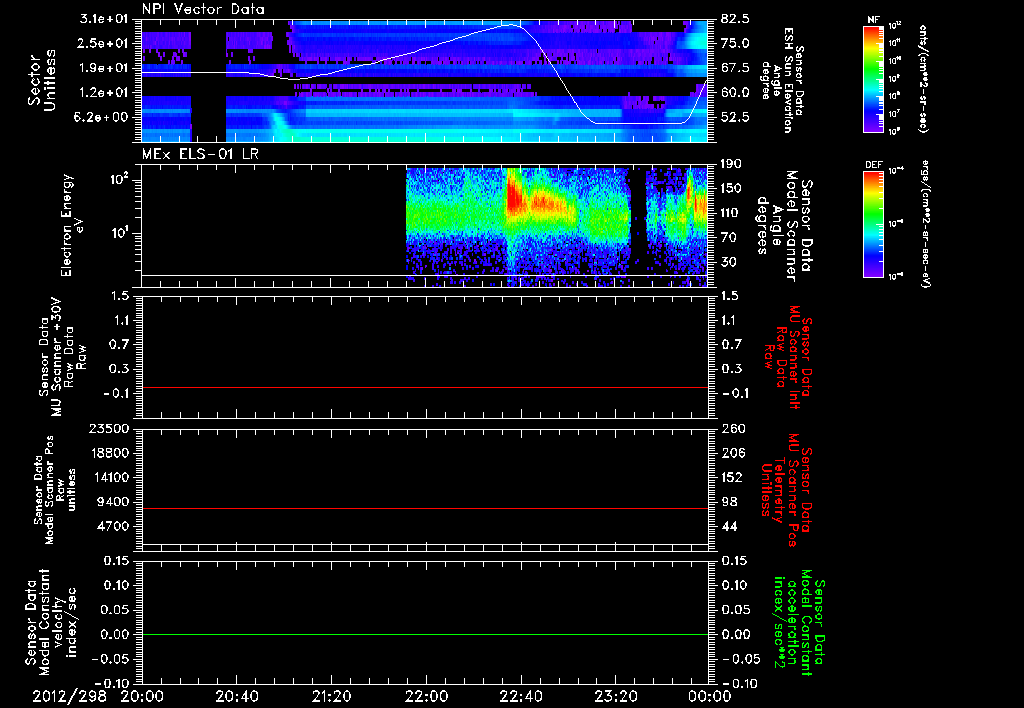
Task: Click the "18800" scanner position tick label
Action: point(108,453)
